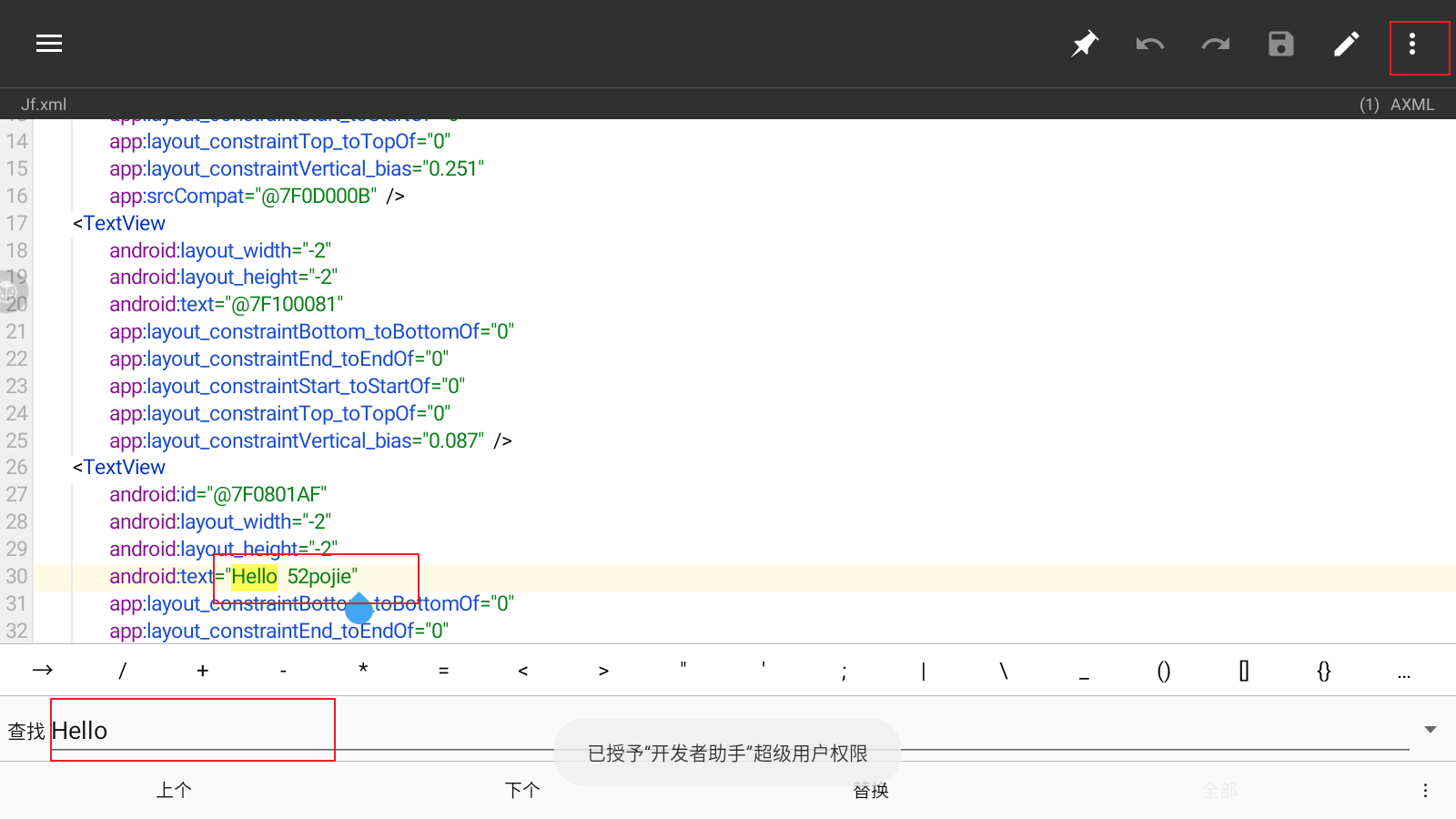Insert the plus symbol
Image resolution: width=1456 pixels, height=819 pixels.
click(203, 671)
